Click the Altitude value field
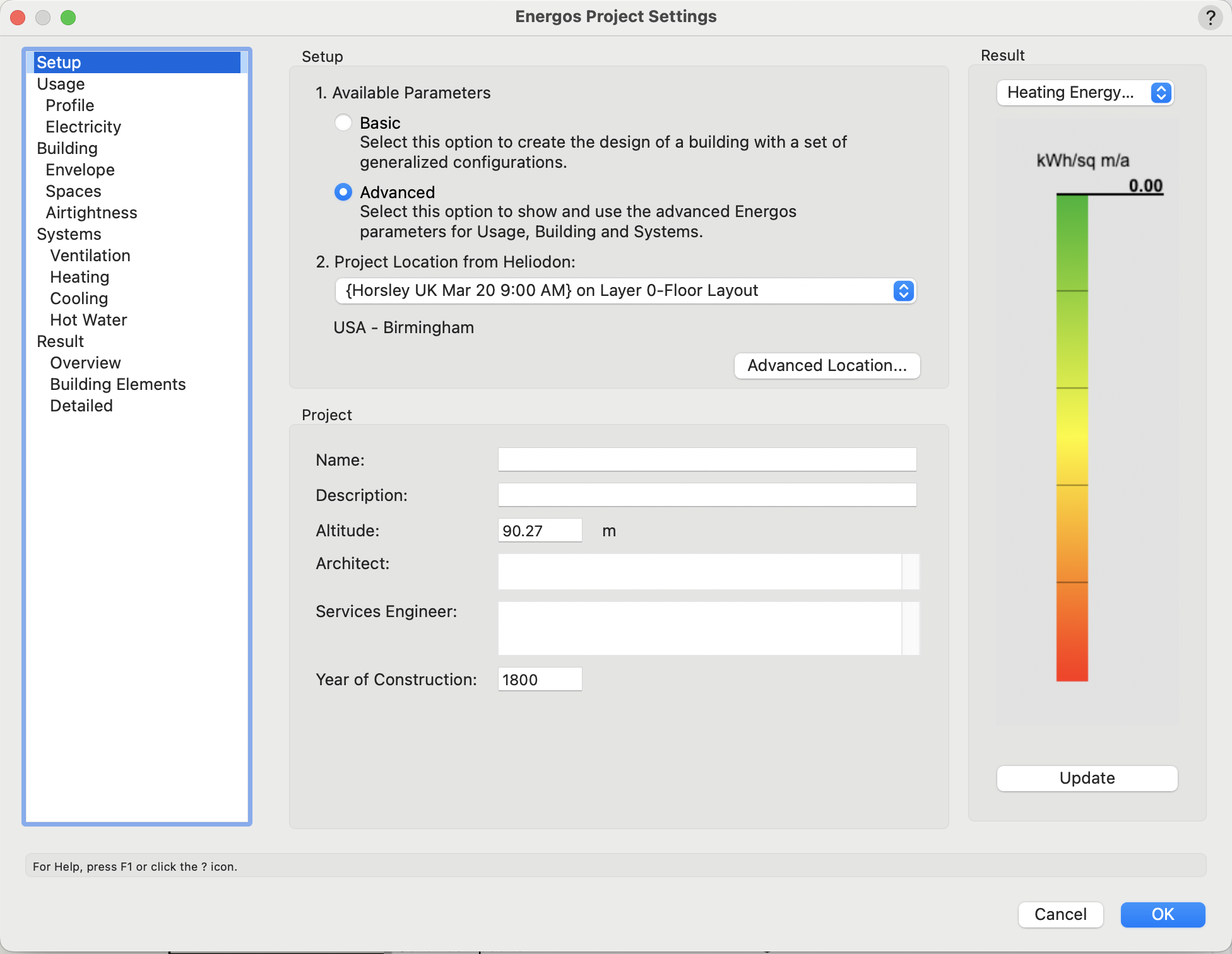This screenshot has height=954, width=1232. [540, 531]
